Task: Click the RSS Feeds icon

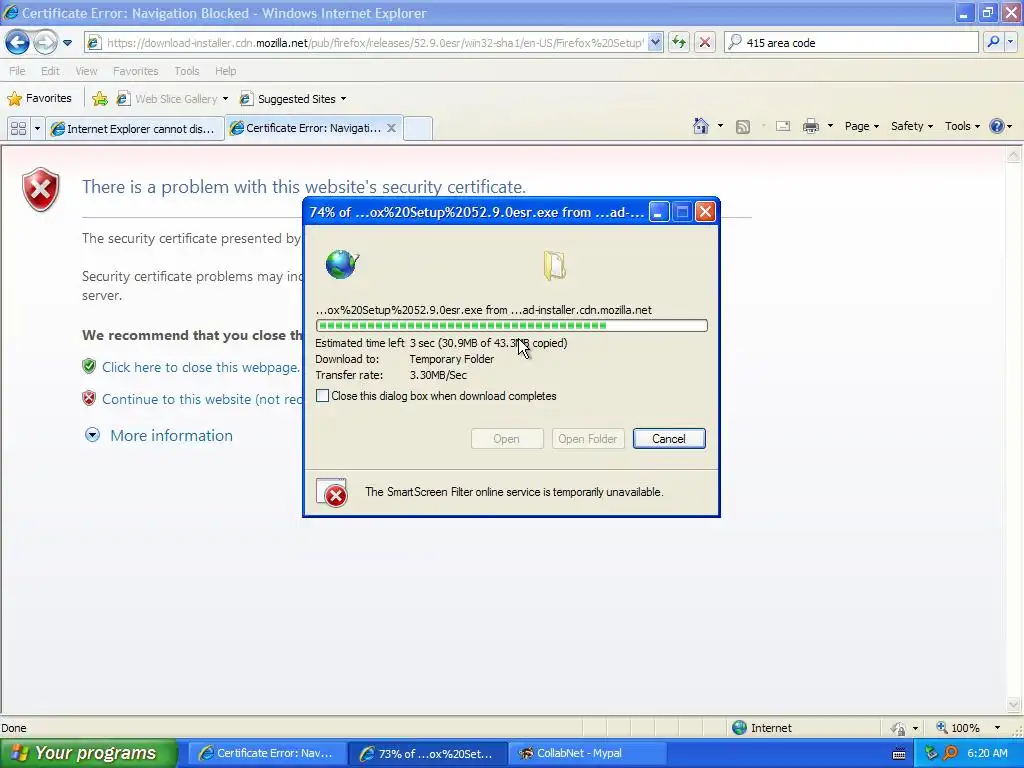Action: [x=743, y=127]
